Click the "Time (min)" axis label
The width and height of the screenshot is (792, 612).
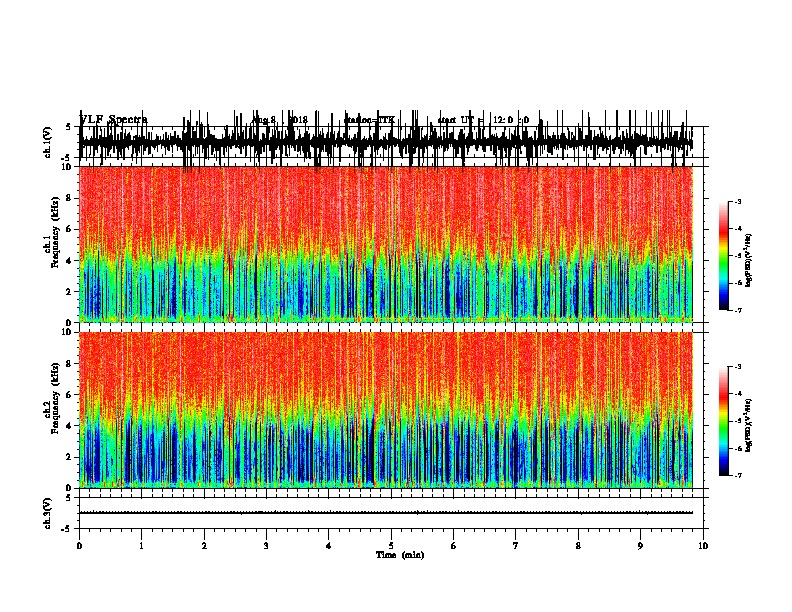point(400,555)
